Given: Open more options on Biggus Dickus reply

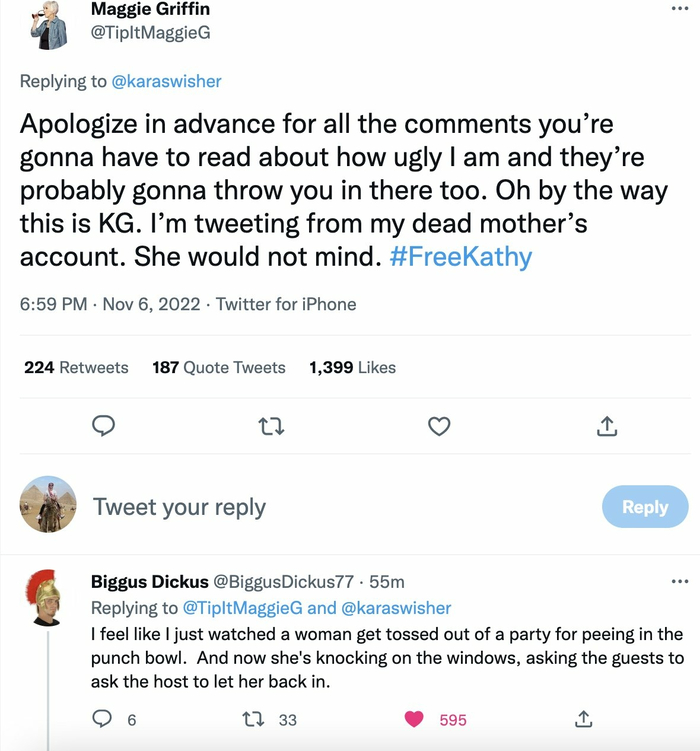Looking at the screenshot, I should (680, 581).
